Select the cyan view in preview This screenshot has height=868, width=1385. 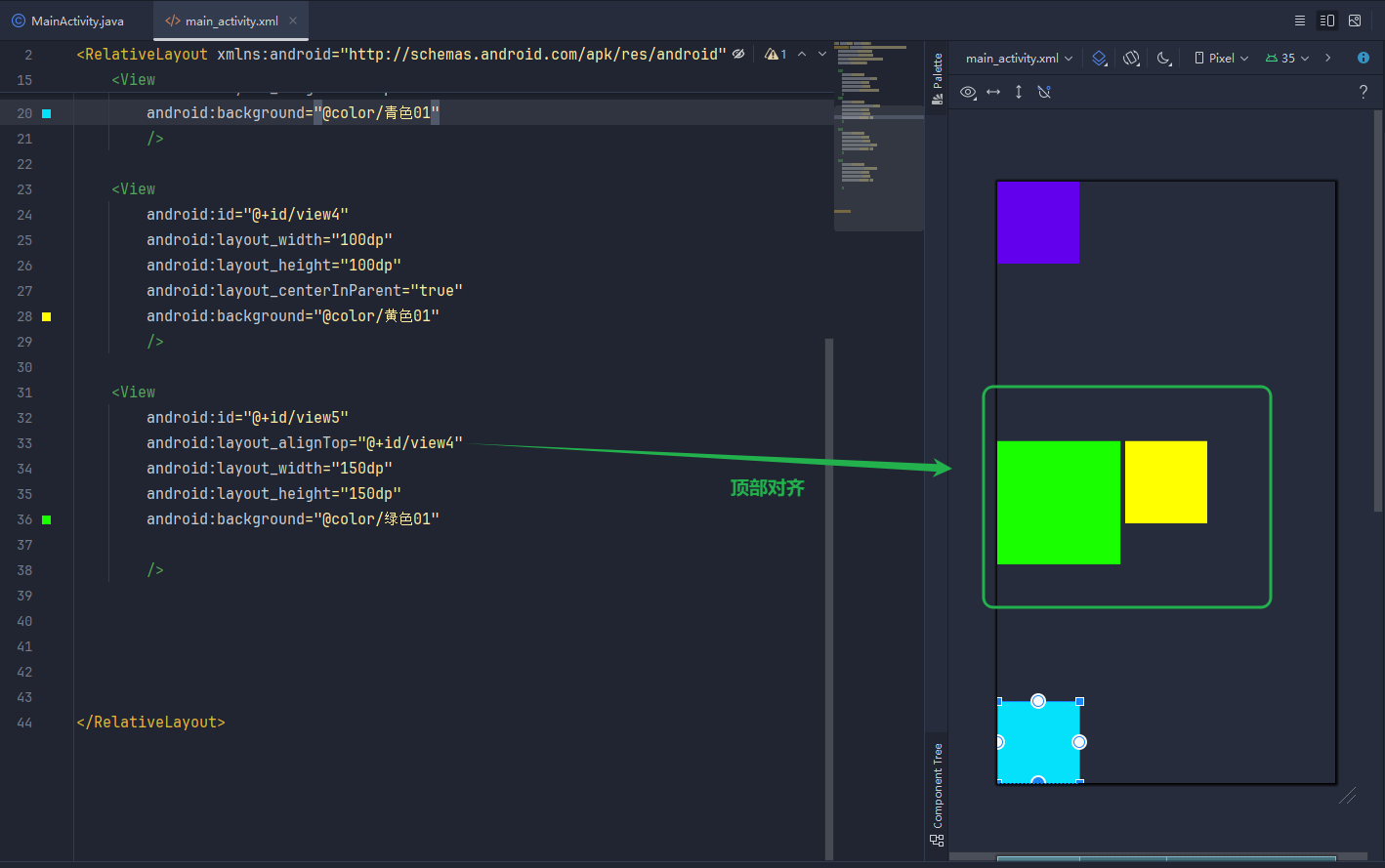pos(1038,742)
